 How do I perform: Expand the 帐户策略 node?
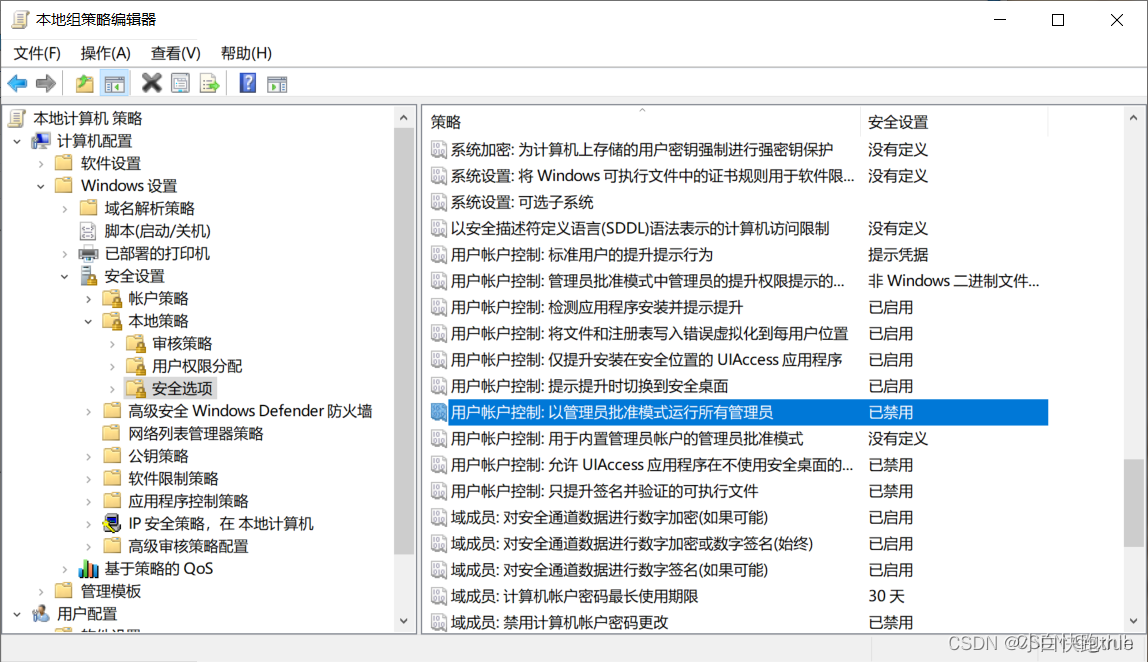coord(88,299)
